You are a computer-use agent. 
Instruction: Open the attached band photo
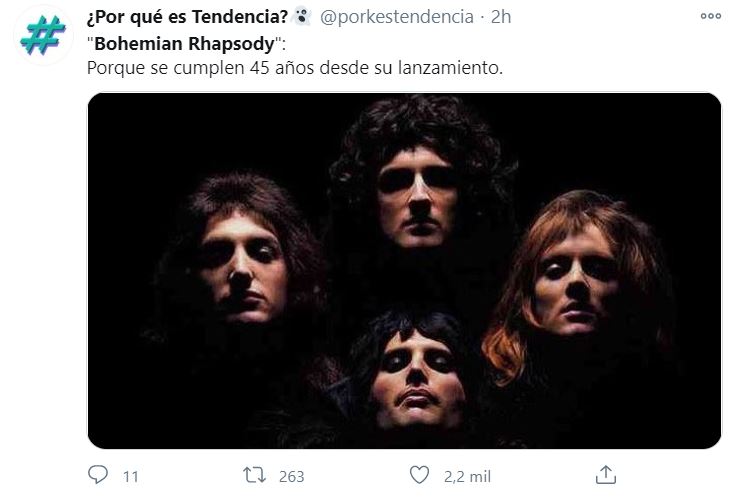tap(404, 271)
